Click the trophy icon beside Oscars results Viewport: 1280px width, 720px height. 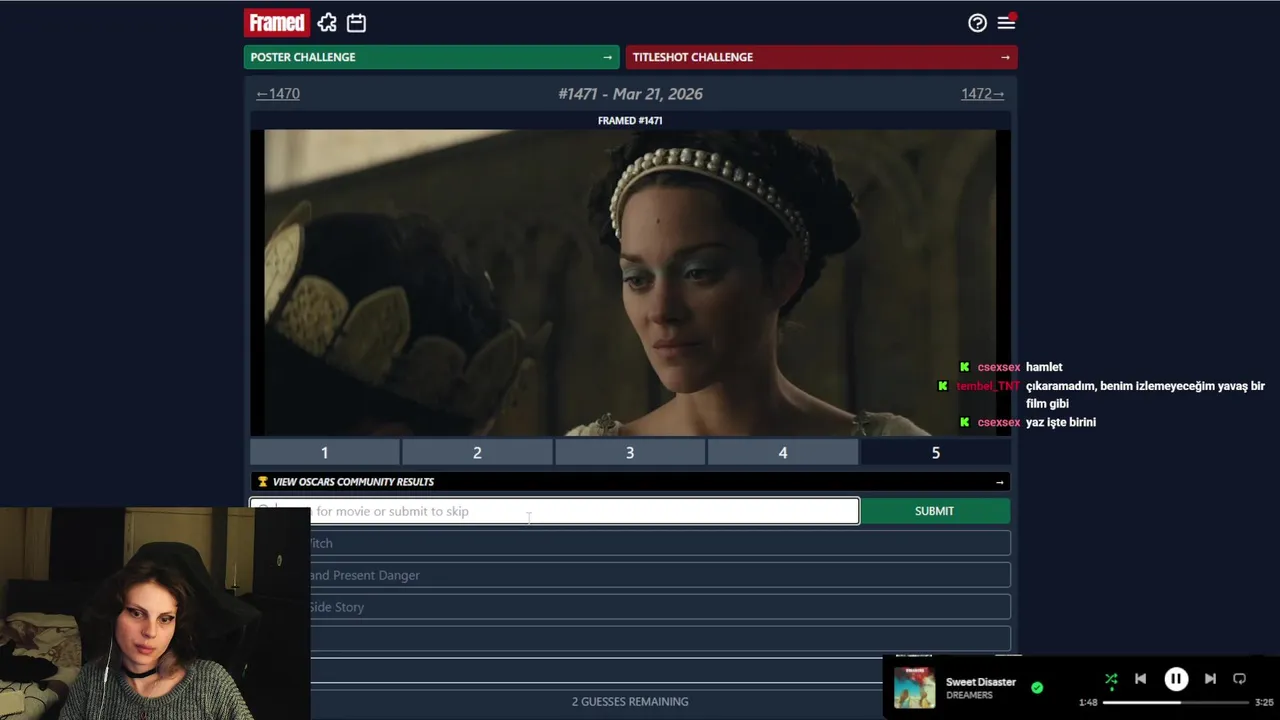click(x=263, y=482)
